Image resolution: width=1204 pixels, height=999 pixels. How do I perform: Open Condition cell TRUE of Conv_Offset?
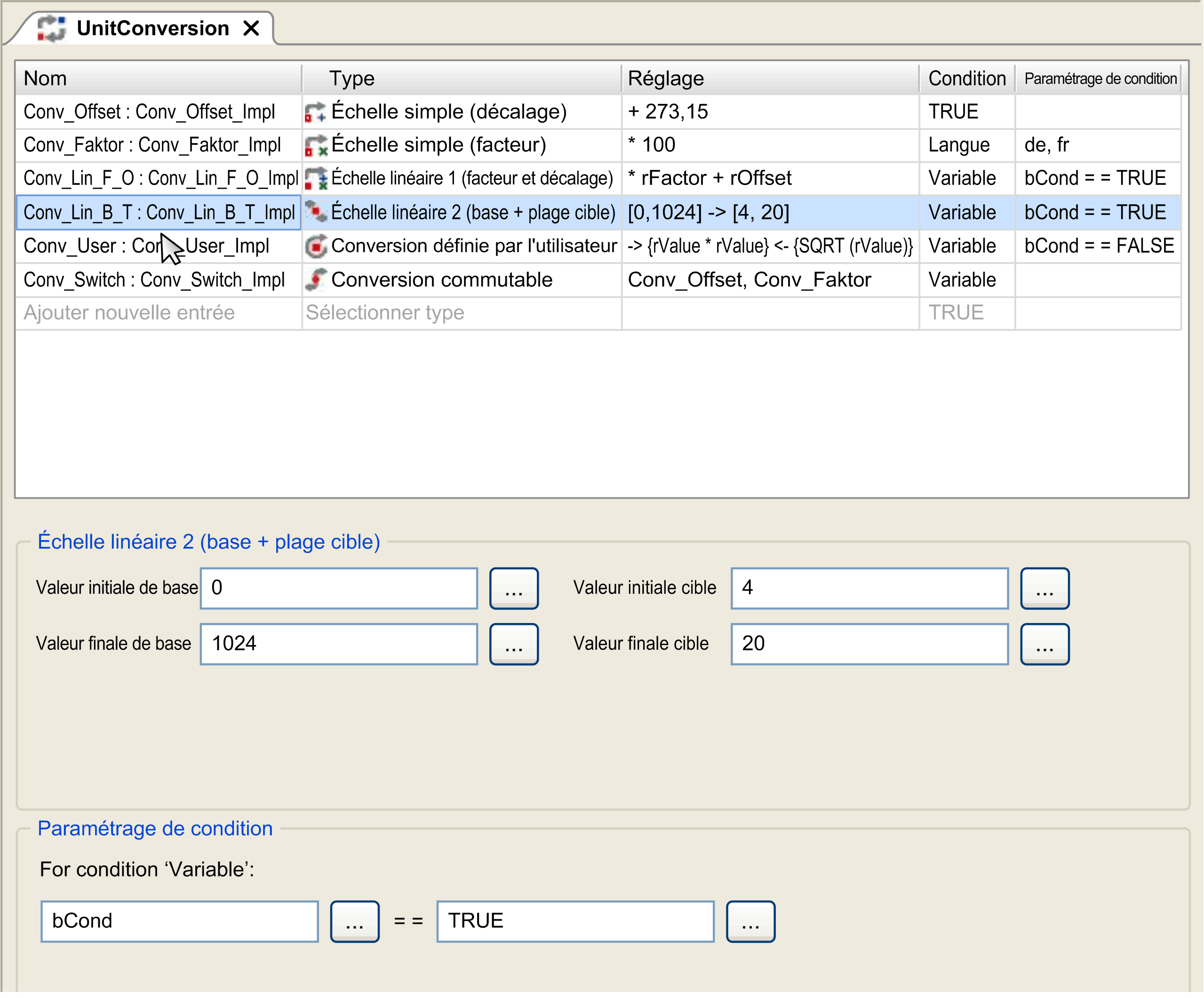coord(967,112)
